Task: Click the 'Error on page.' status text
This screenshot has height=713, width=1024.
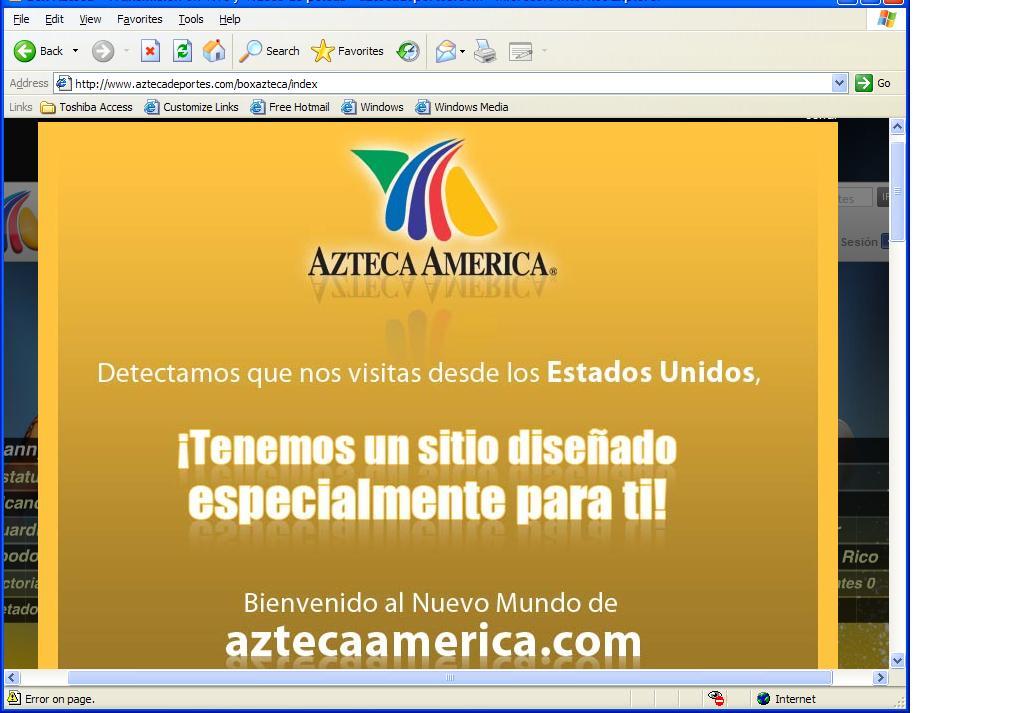Action: (60, 699)
